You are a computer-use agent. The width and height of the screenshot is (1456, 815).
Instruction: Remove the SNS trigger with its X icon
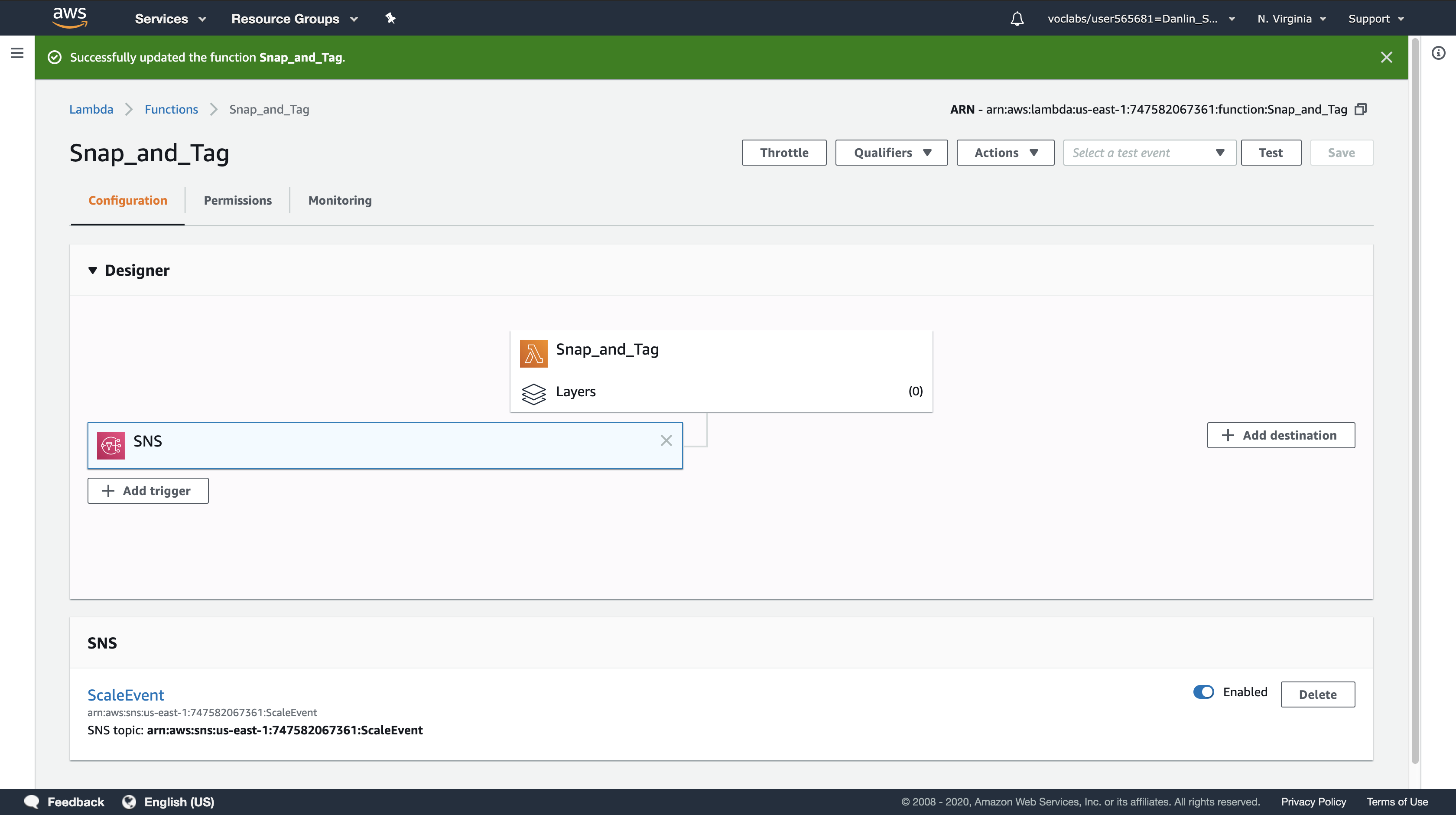(666, 440)
